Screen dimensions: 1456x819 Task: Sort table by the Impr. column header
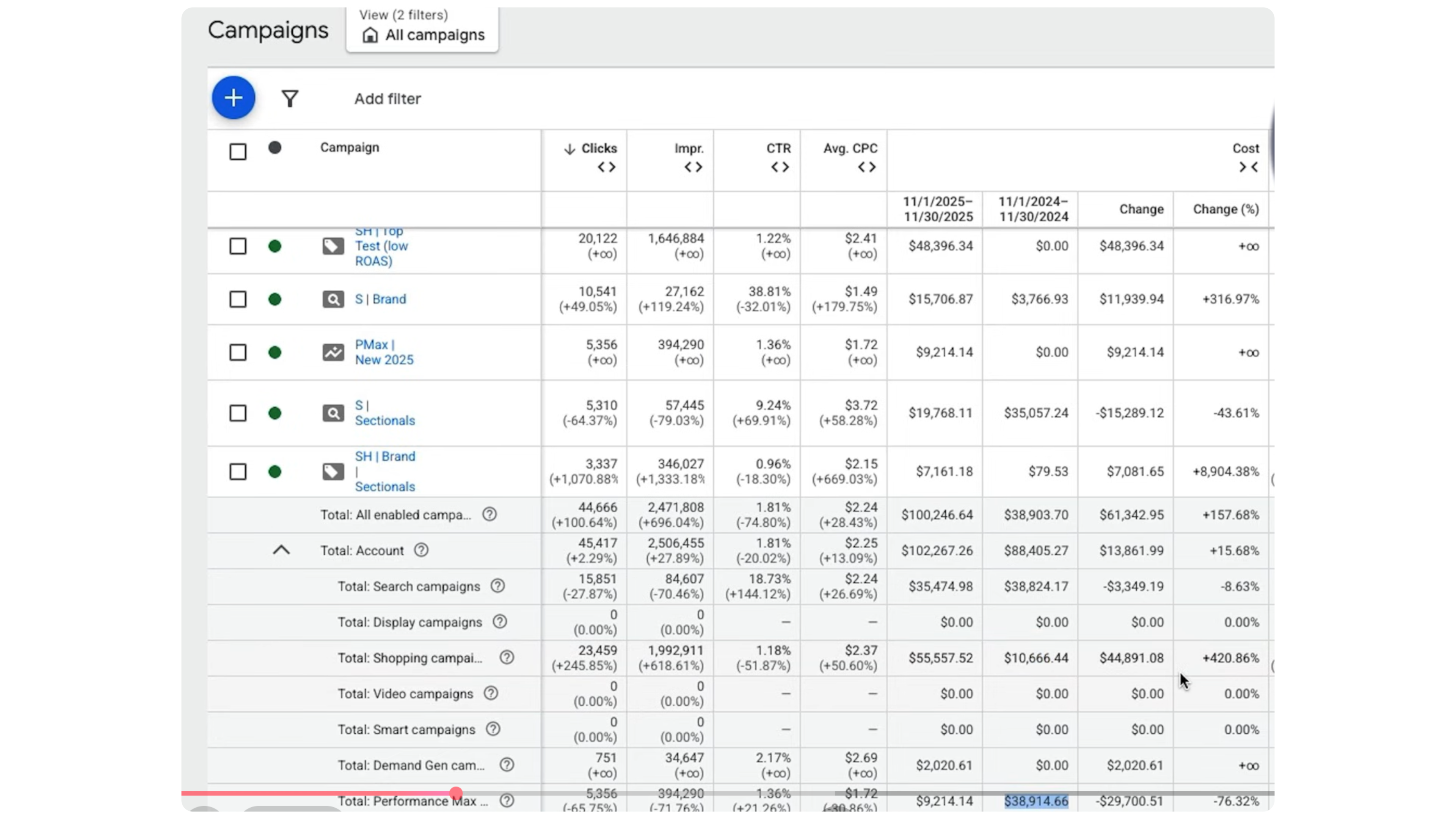point(689,149)
